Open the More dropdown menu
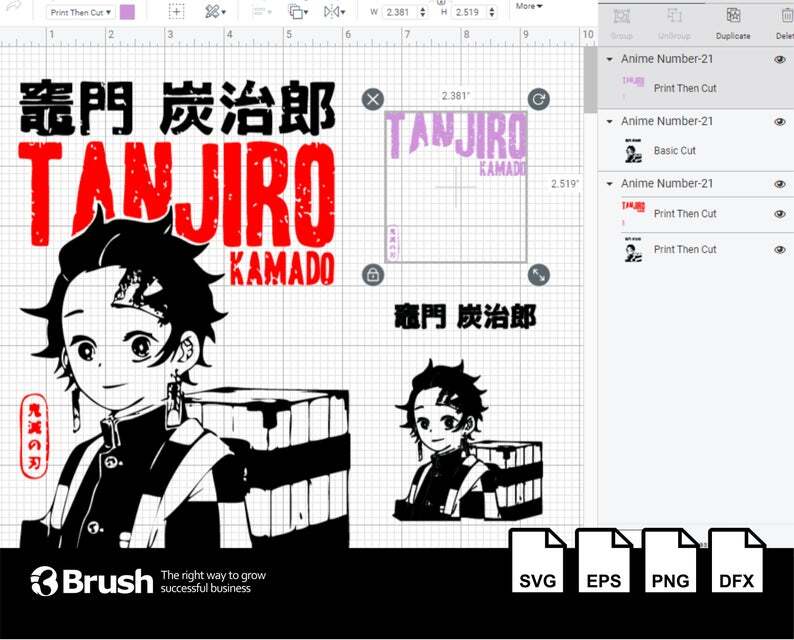794x640 pixels. 529,6
